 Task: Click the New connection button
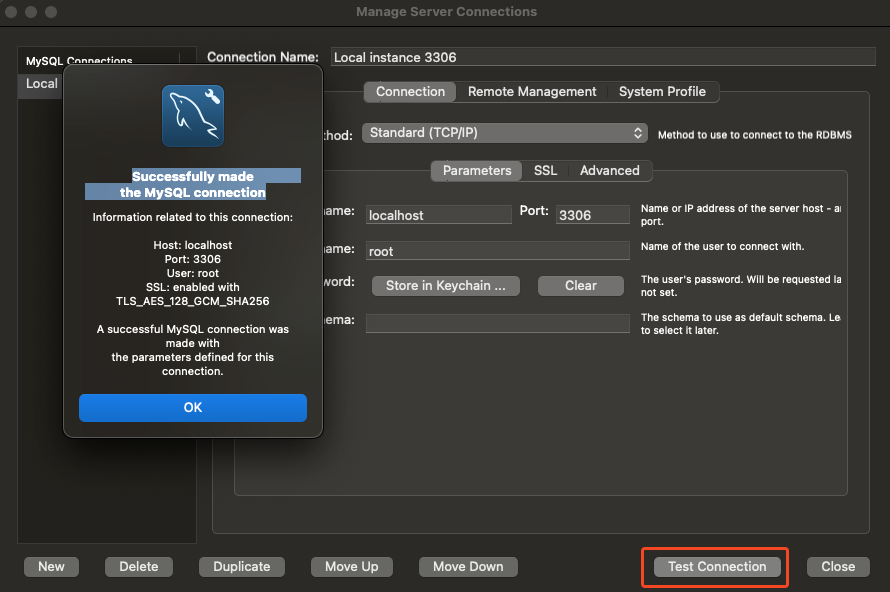pos(51,566)
